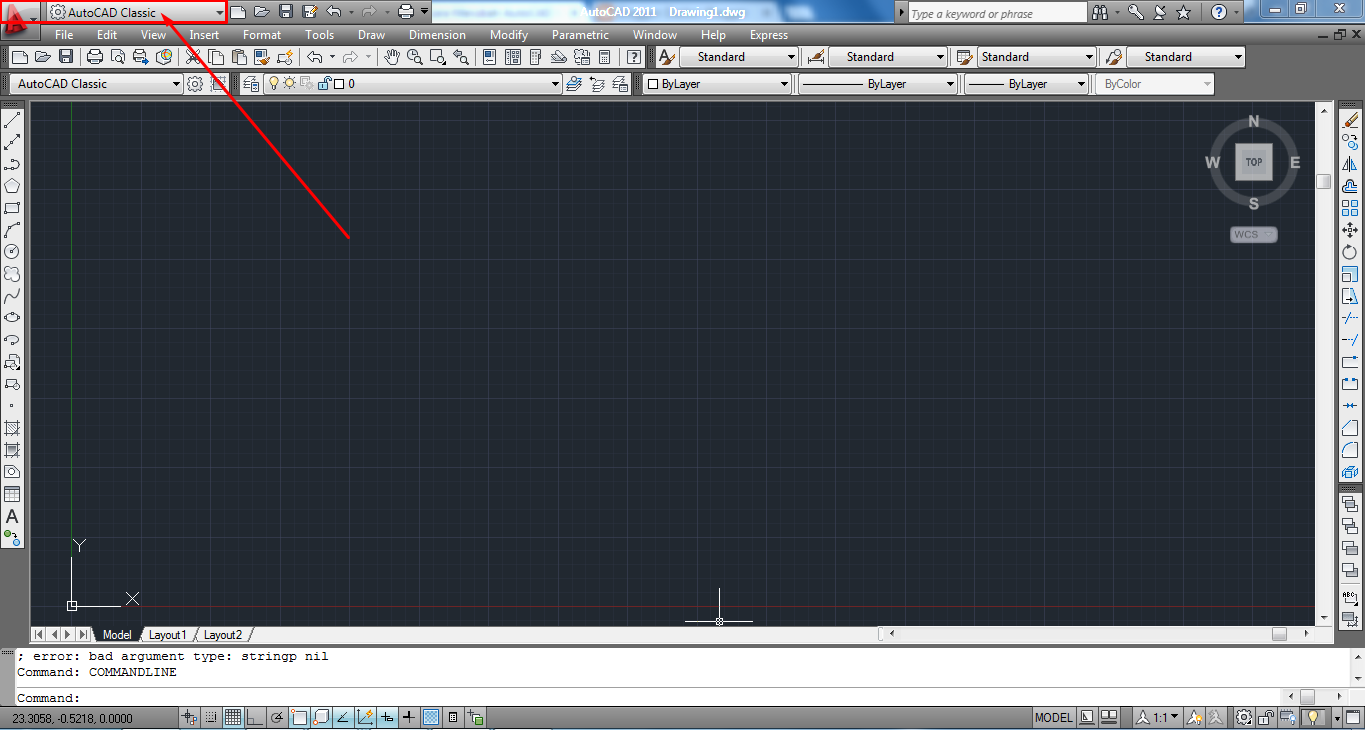This screenshot has width=1365, height=730.
Task: Select the Array modify tool
Action: [x=1350, y=208]
